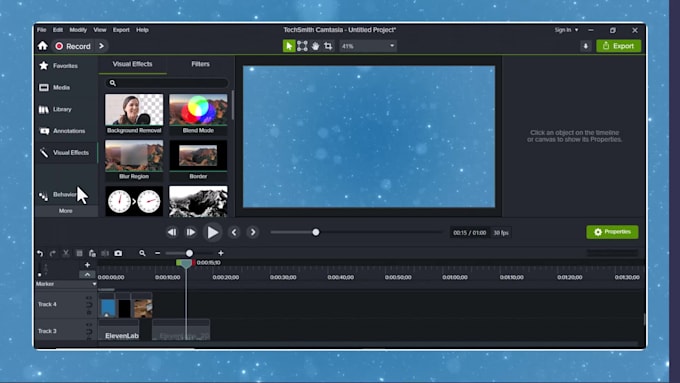This screenshot has width=680, height=383.
Task: Activate the annotation edit bounding-box tool
Action: click(x=302, y=46)
